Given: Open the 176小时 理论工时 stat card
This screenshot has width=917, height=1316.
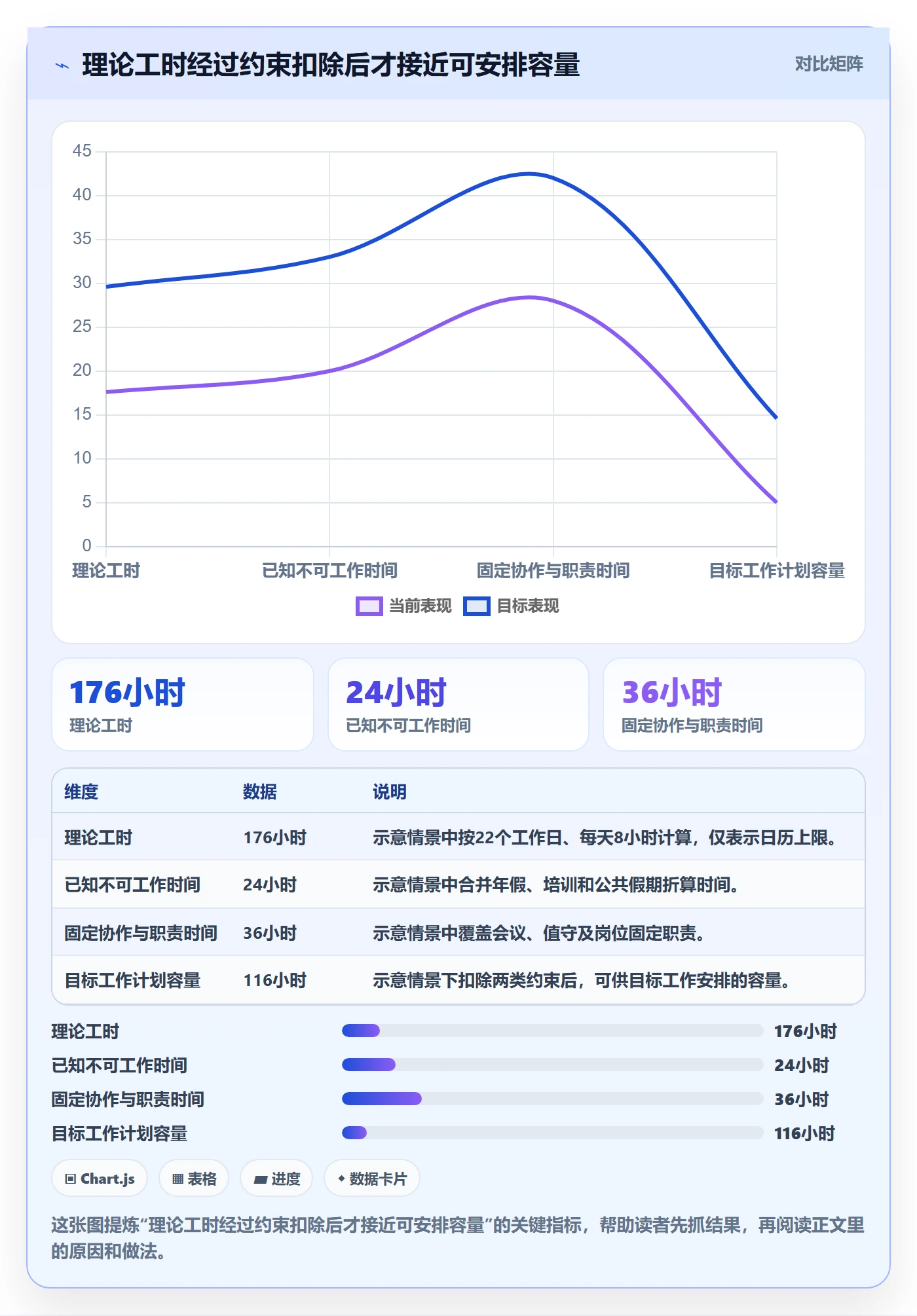Looking at the screenshot, I should (x=183, y=704).
